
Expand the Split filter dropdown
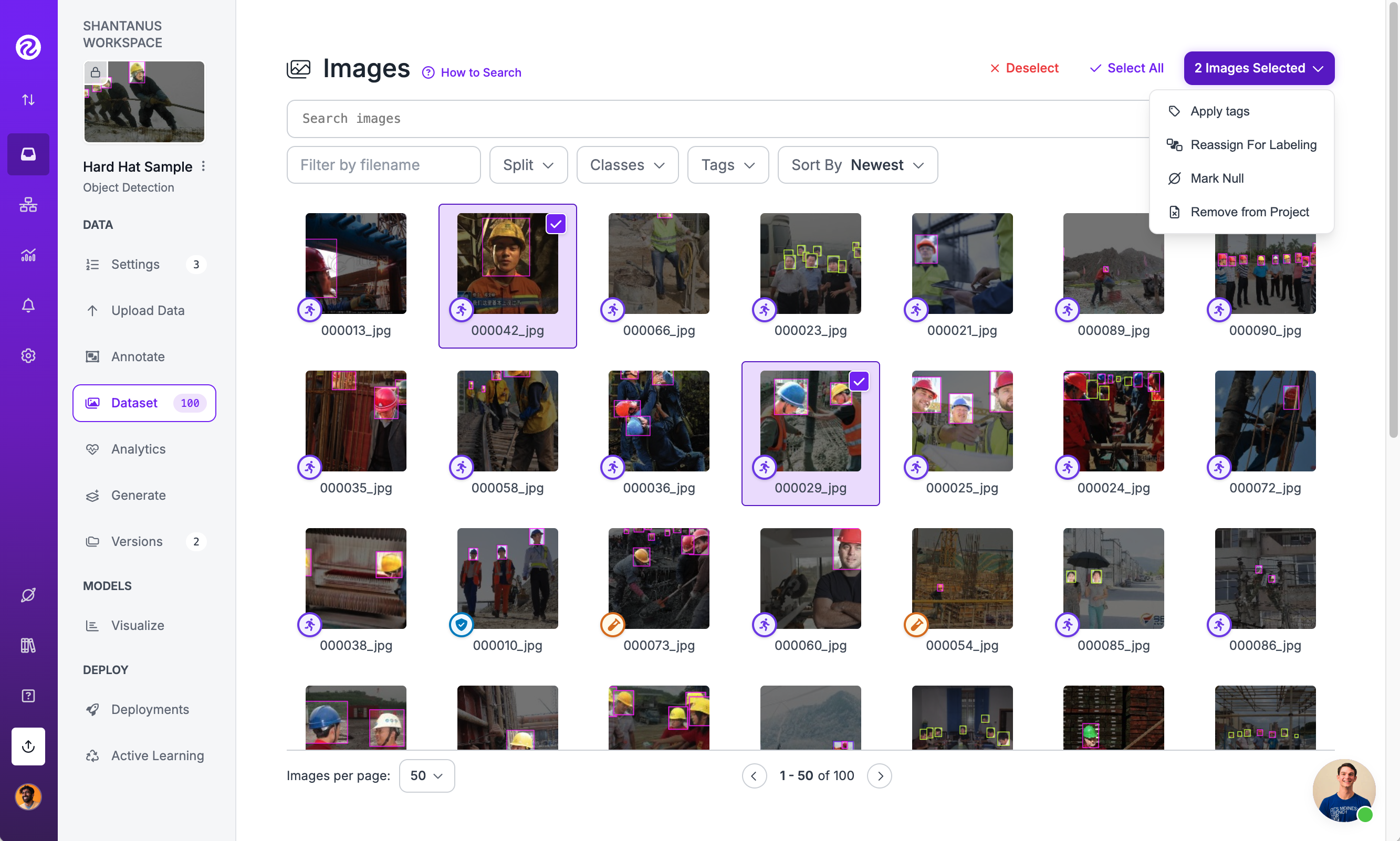pos(528,165)
